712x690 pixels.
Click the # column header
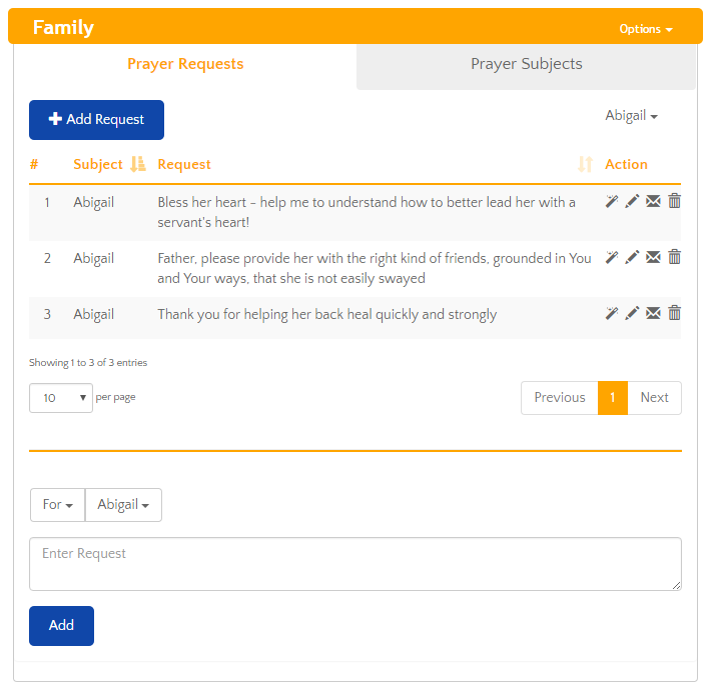pos(34,164)
